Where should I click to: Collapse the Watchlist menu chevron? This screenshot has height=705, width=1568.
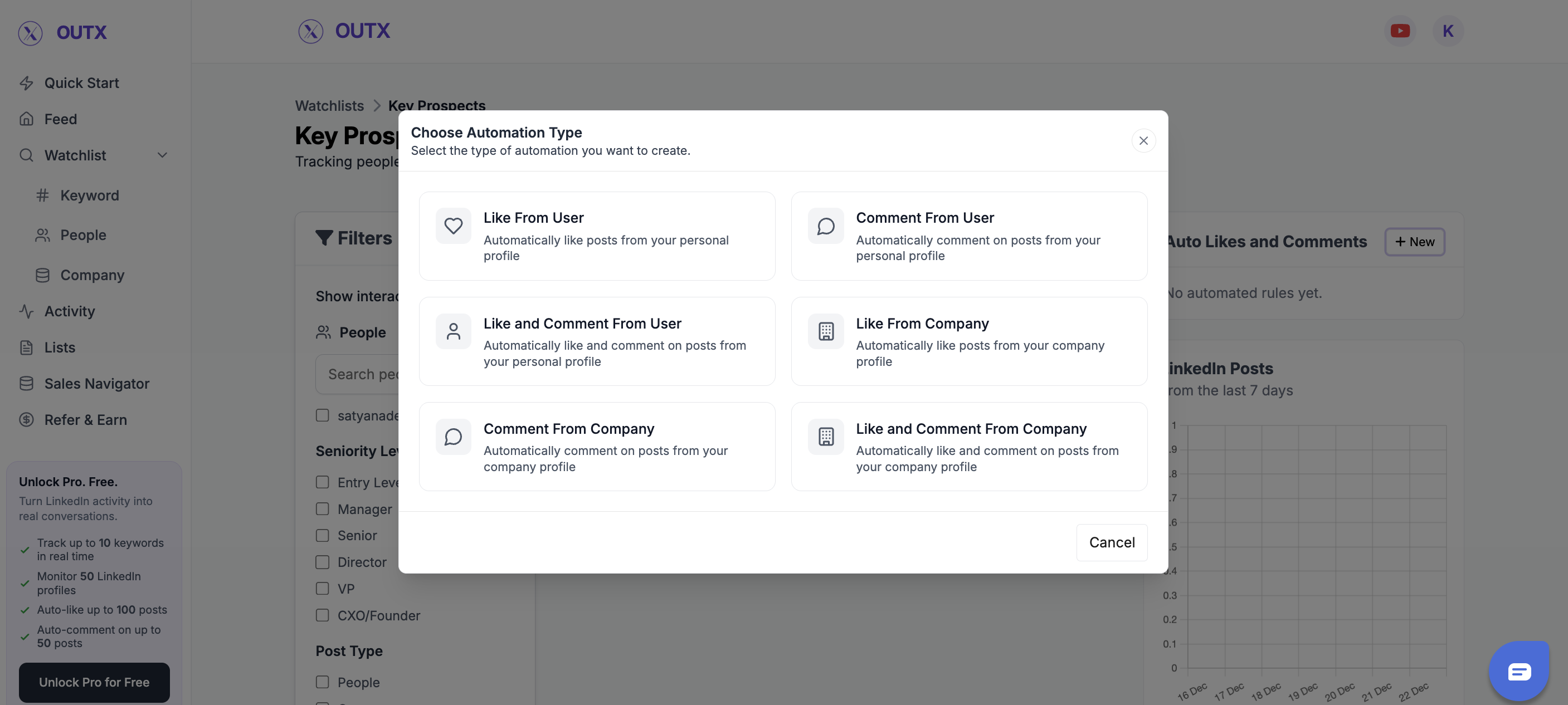162,155
